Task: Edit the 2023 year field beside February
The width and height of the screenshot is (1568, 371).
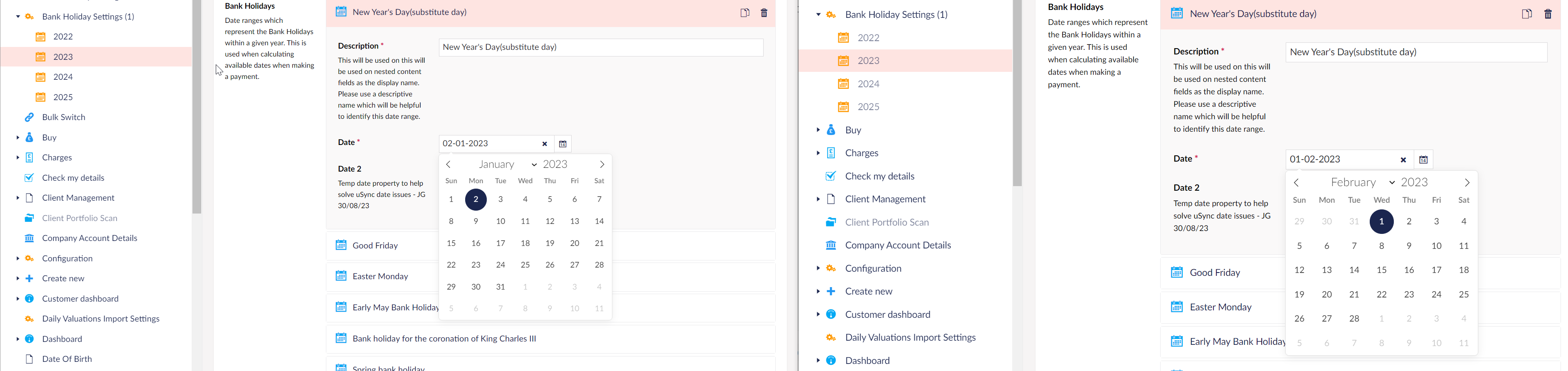Action: tap(1414, 182)
